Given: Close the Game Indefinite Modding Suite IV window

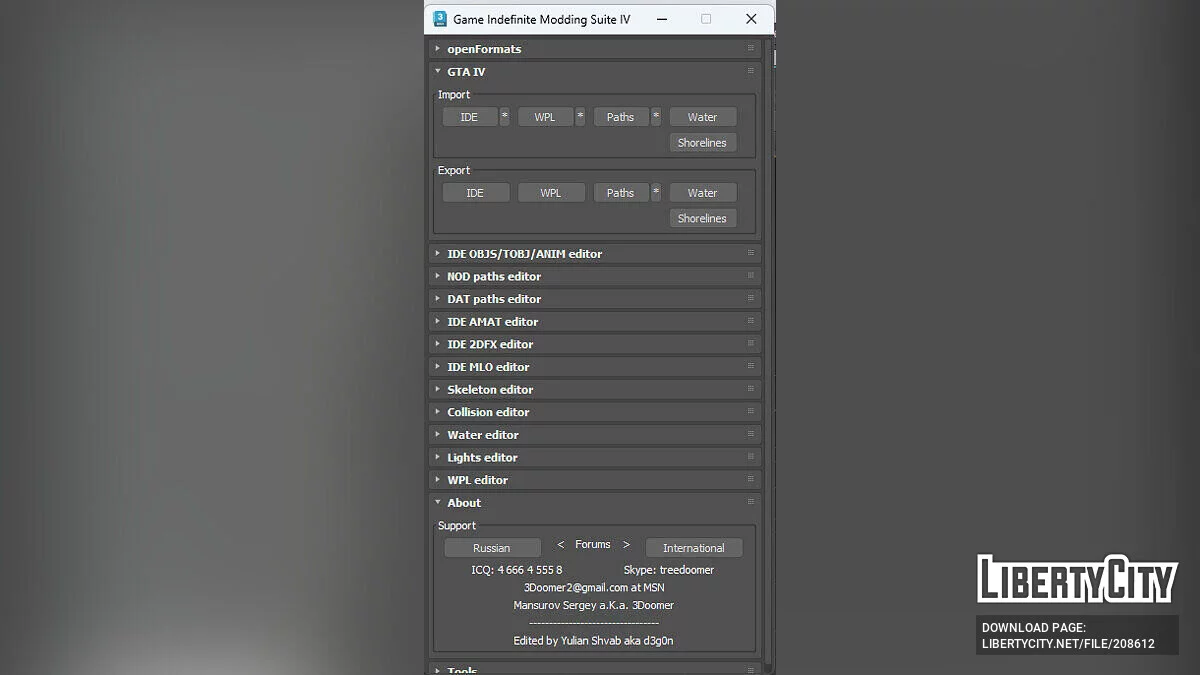Looking at the screenshot, I should tap(751, 19).
